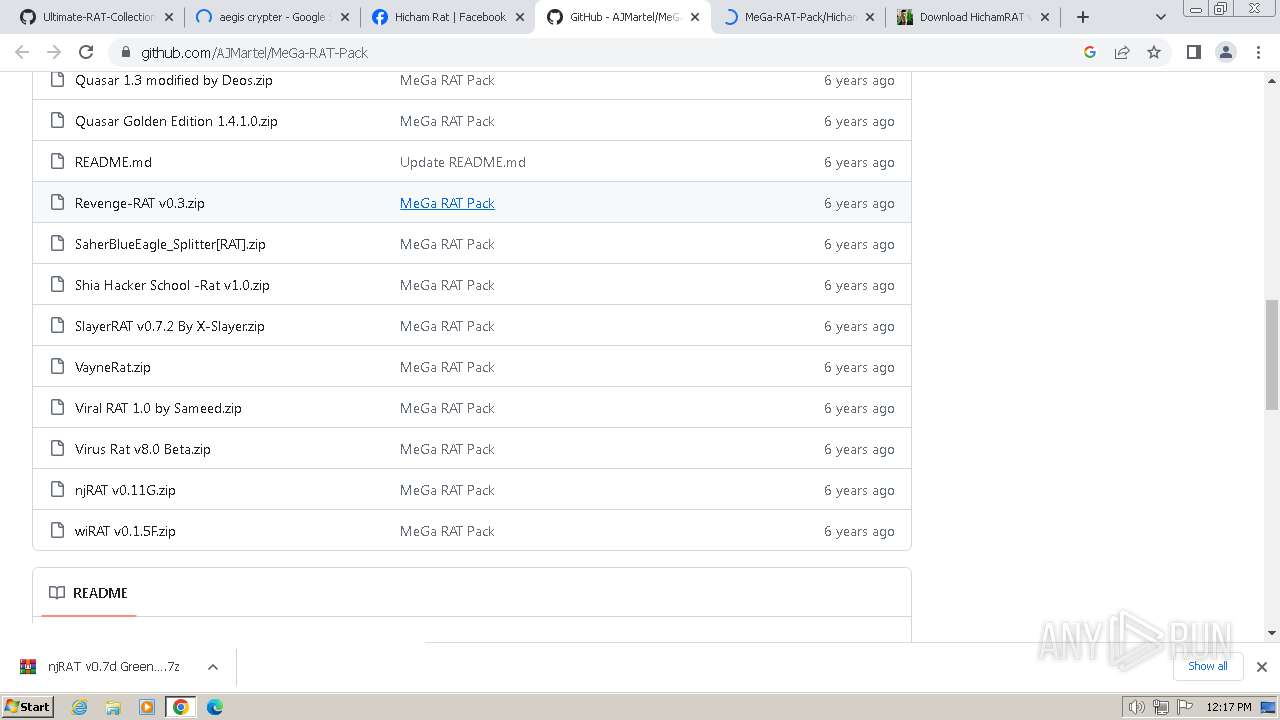Click the Action Center flag icon

click(x=1184, y=707)
